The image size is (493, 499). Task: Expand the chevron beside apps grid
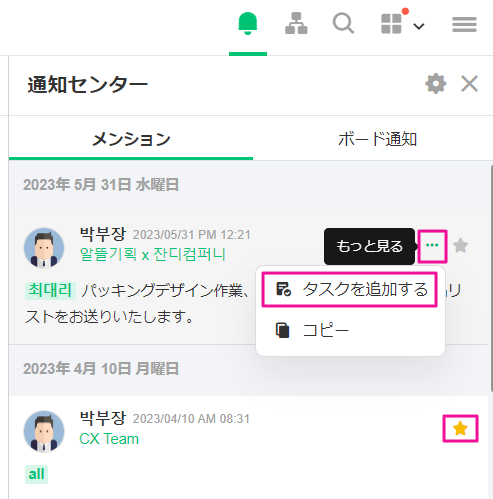pyautogui.click(x=419, y=26)
